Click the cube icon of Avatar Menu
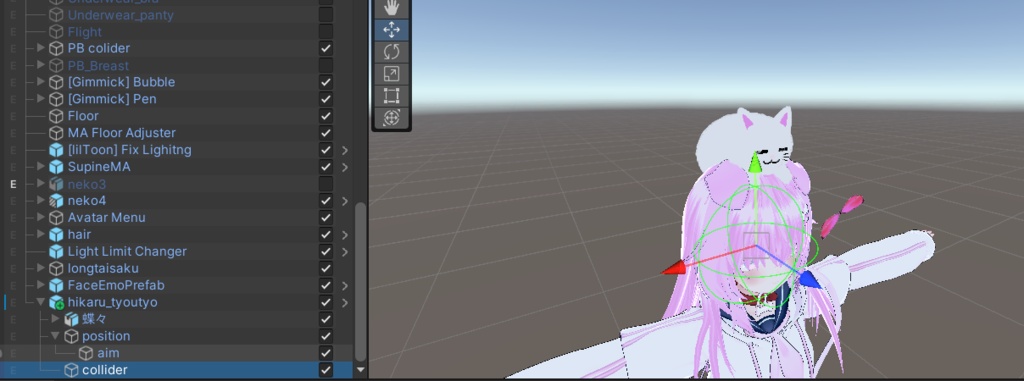 click(x=57, y=218)
